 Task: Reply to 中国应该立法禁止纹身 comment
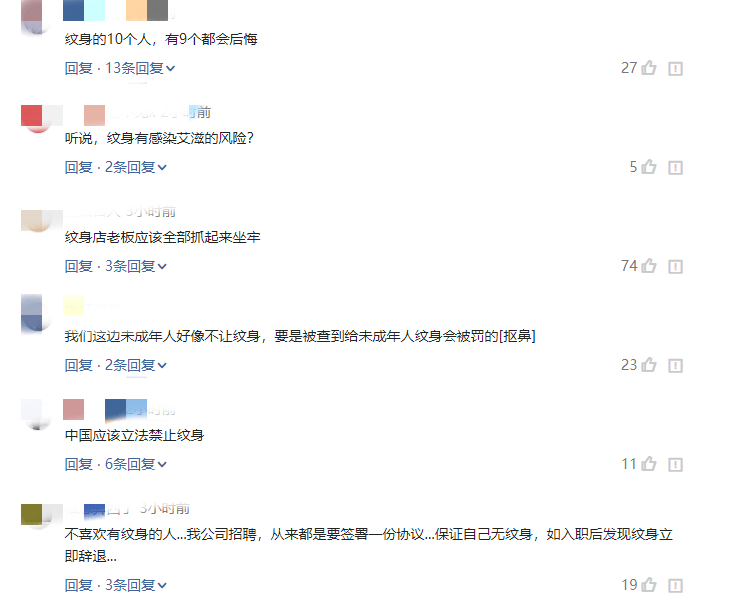79,464
